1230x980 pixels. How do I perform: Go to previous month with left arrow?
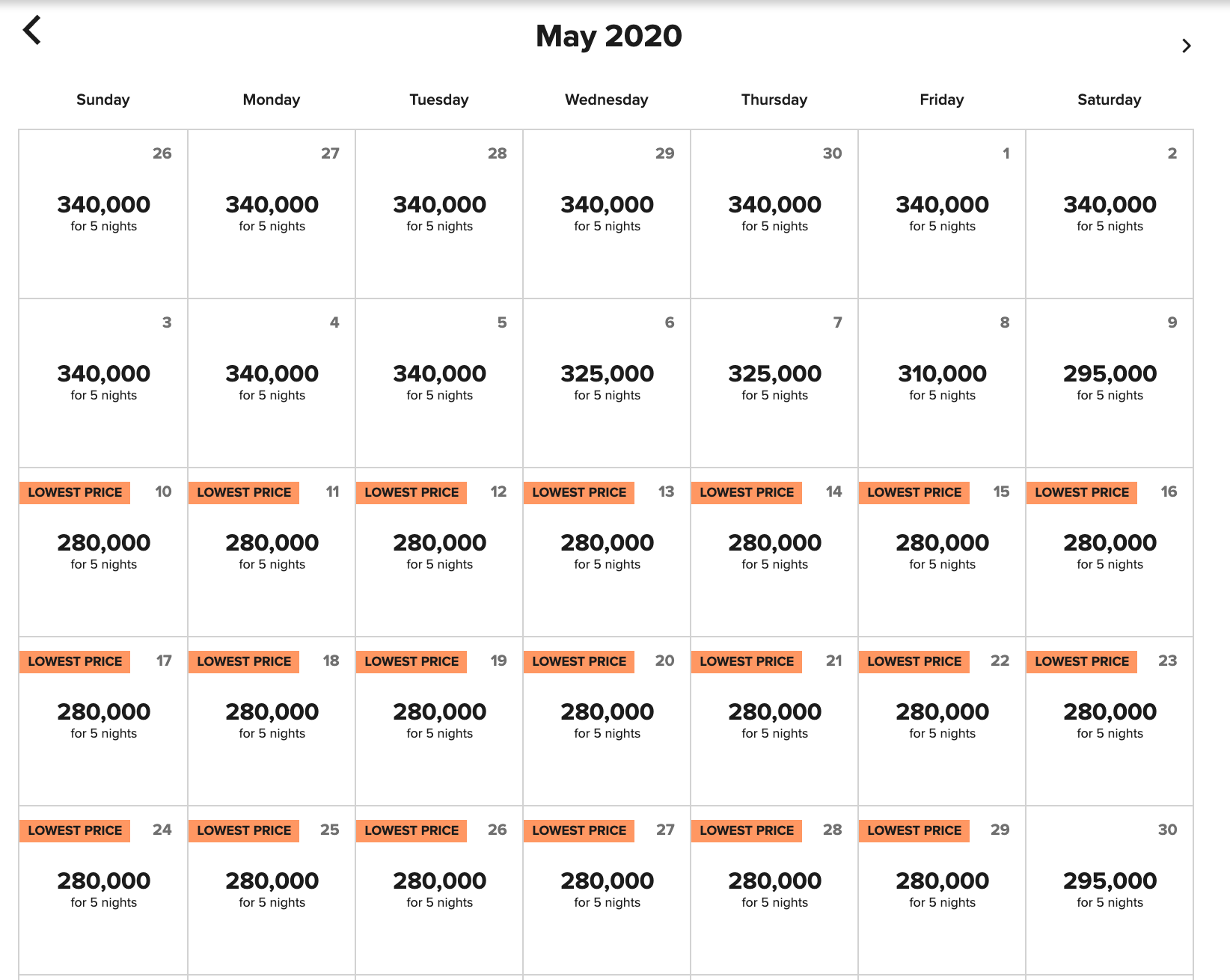point(32,31)
